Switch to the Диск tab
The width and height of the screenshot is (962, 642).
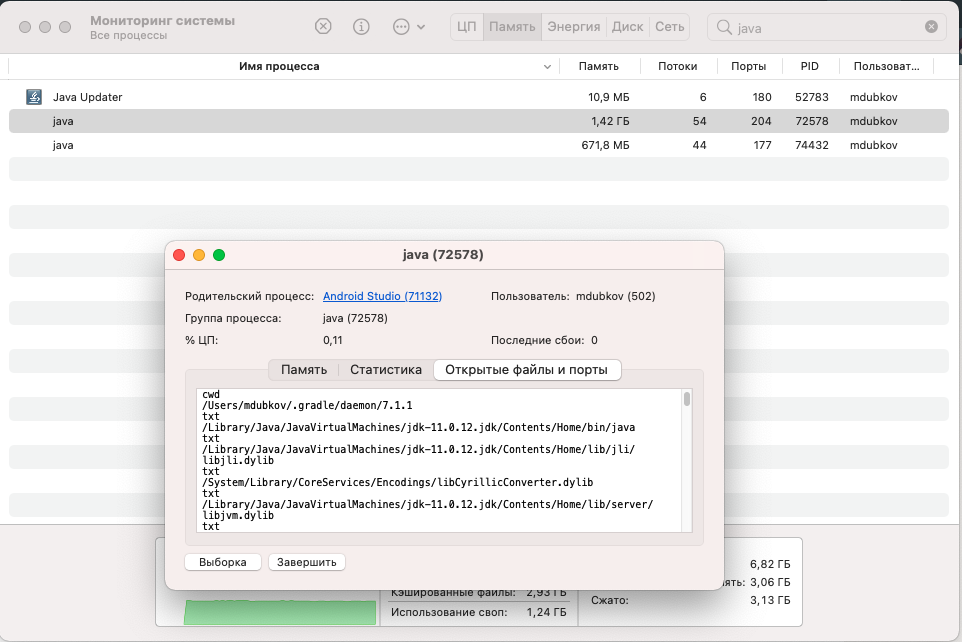tap(628, 27)
